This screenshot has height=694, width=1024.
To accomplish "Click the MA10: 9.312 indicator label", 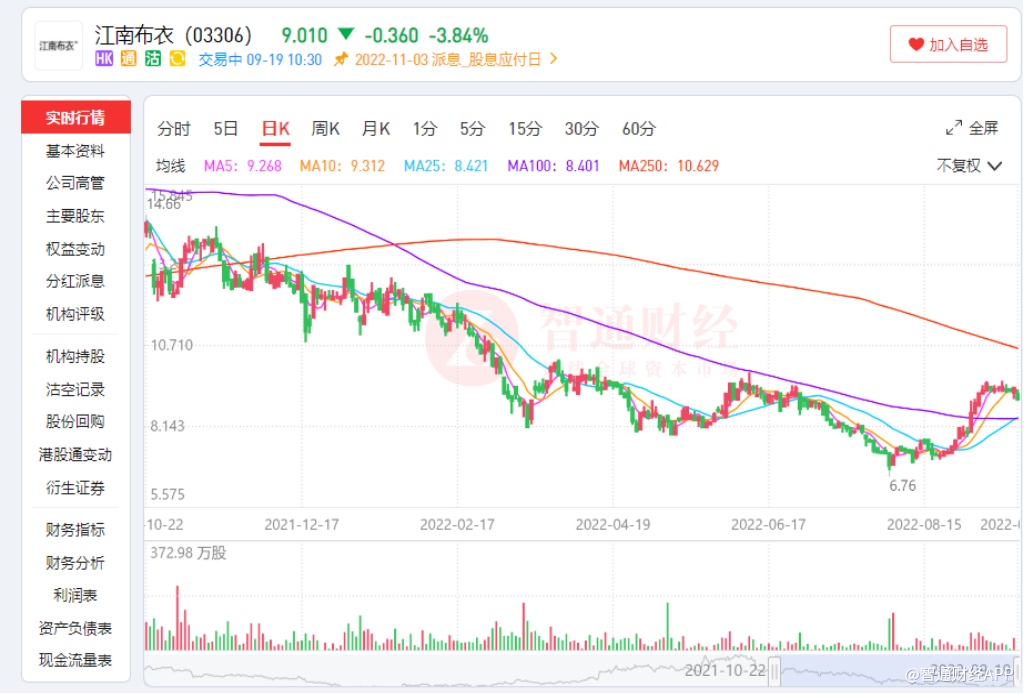I will pos(342,166).
